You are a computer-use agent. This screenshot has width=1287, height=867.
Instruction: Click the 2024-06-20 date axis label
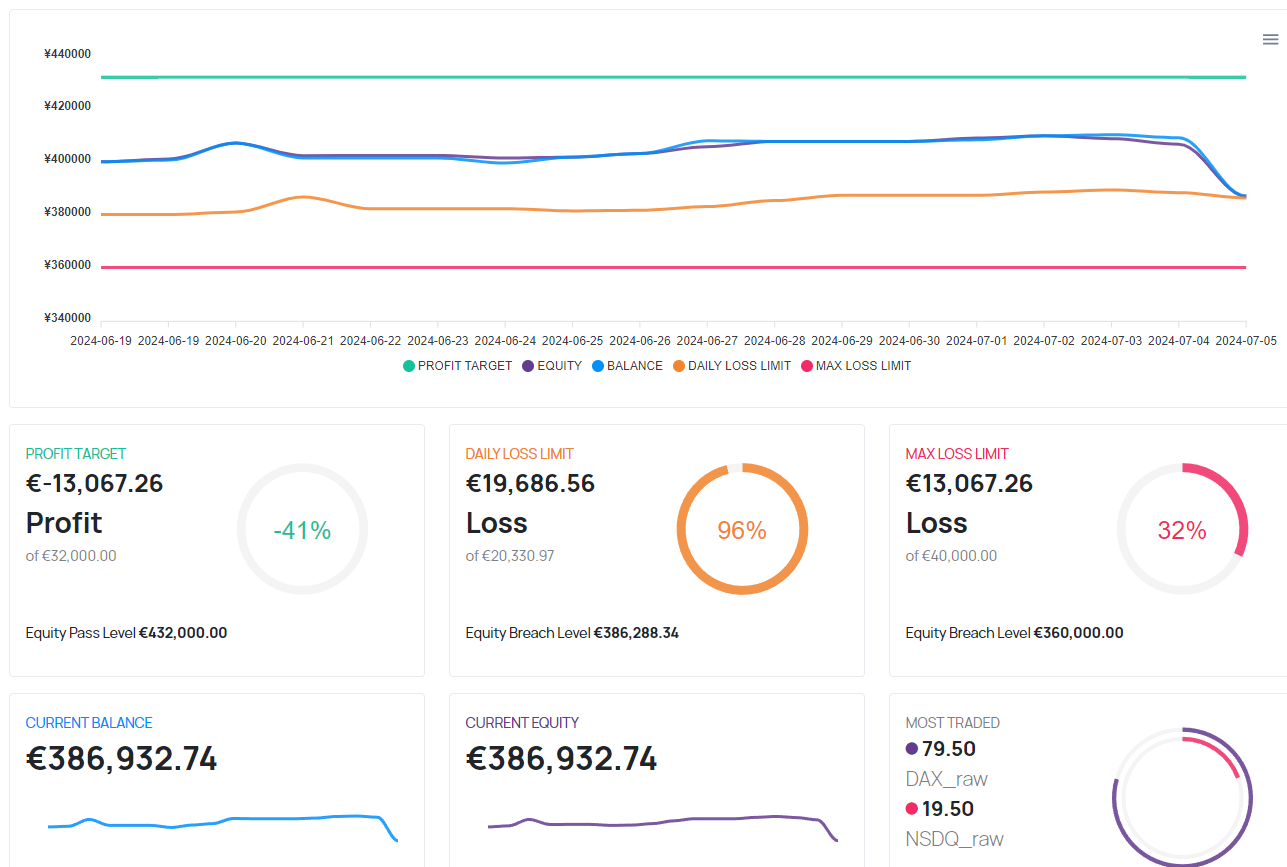(236, 341)
